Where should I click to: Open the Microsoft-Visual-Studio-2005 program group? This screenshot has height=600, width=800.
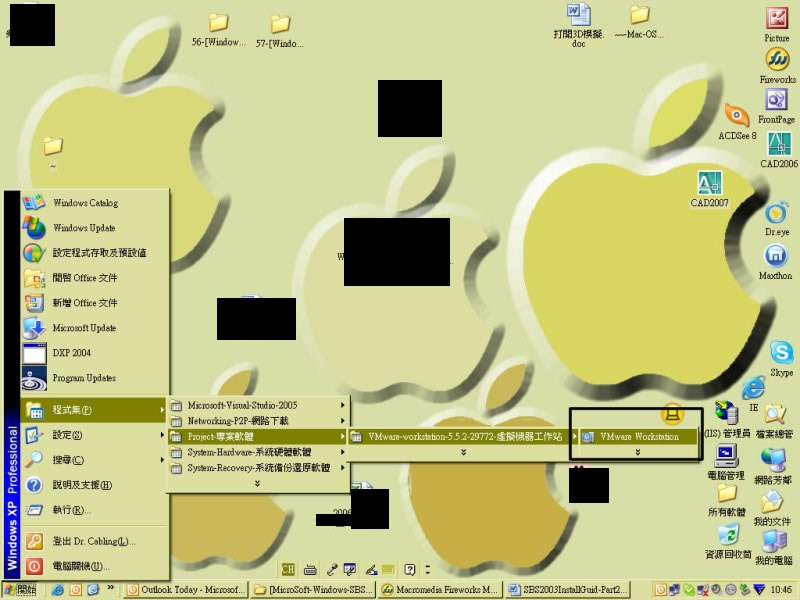258,405
